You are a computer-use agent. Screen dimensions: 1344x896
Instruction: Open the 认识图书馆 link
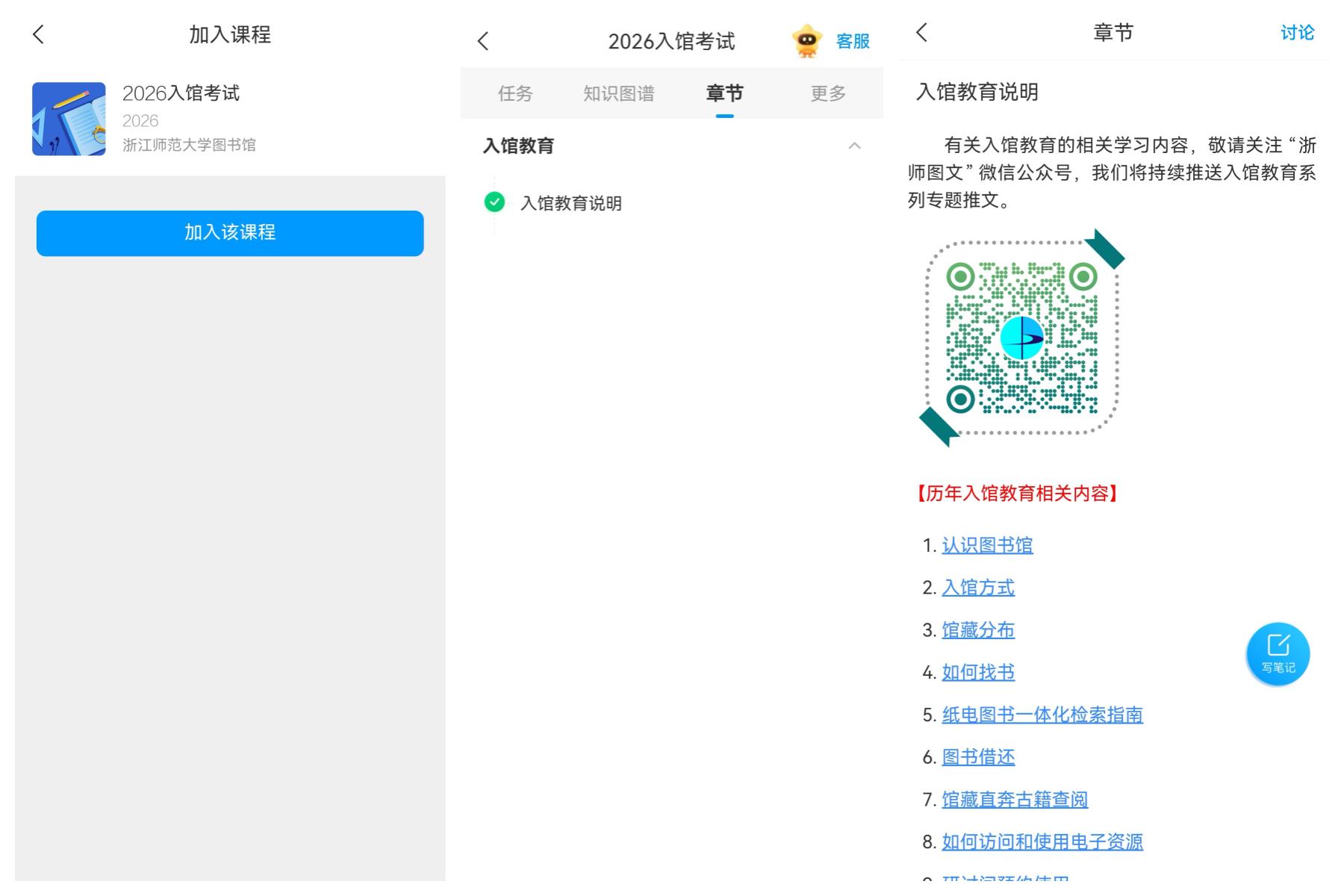987,545
